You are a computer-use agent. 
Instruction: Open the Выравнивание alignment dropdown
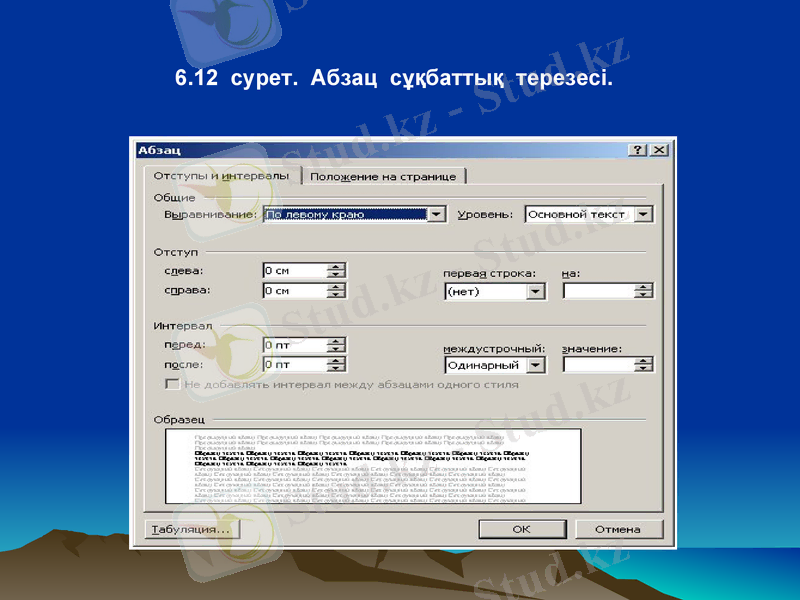pos(436,214)
